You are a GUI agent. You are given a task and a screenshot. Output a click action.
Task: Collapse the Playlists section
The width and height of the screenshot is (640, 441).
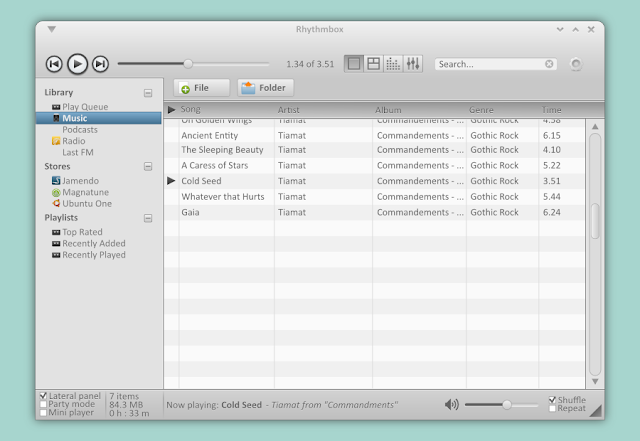pyautogui.click(x=148, y=218)
